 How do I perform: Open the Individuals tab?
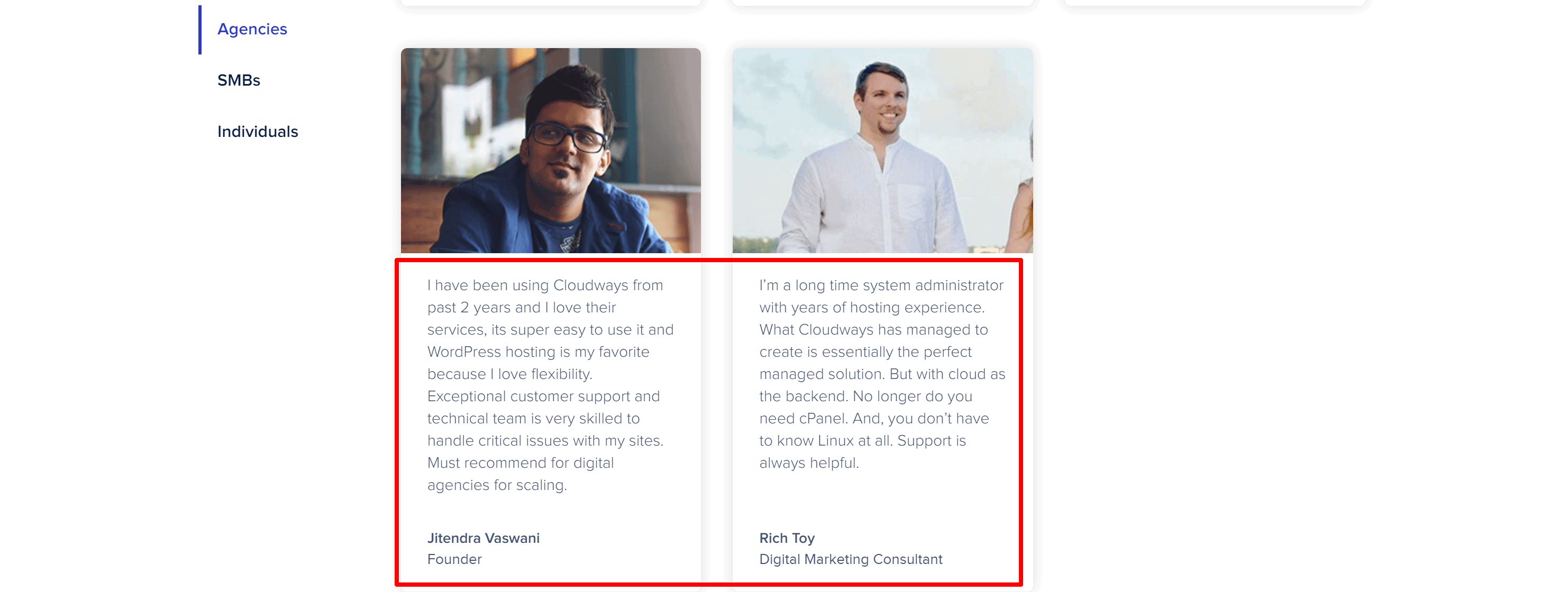tap(258, 132)
